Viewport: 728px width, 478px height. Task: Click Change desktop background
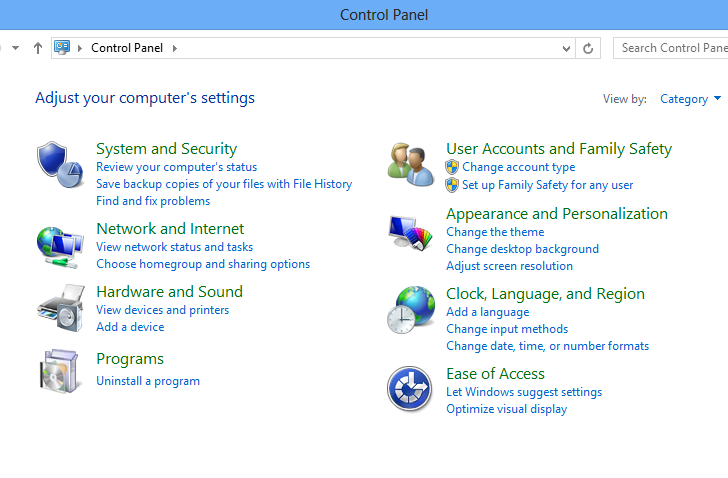(x=522, y=249)
